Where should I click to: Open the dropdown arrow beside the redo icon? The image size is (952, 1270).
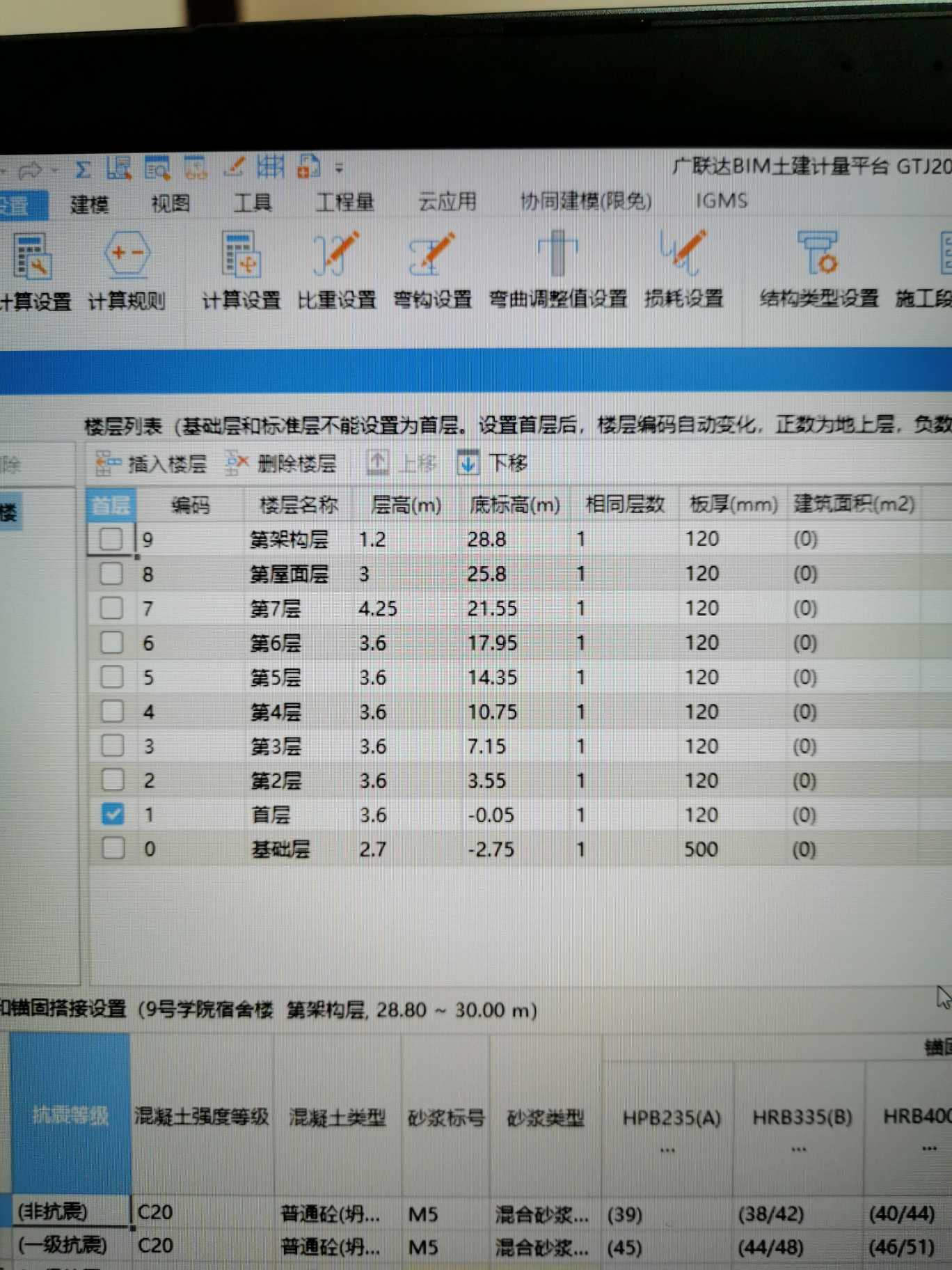[x=54, y=170]
